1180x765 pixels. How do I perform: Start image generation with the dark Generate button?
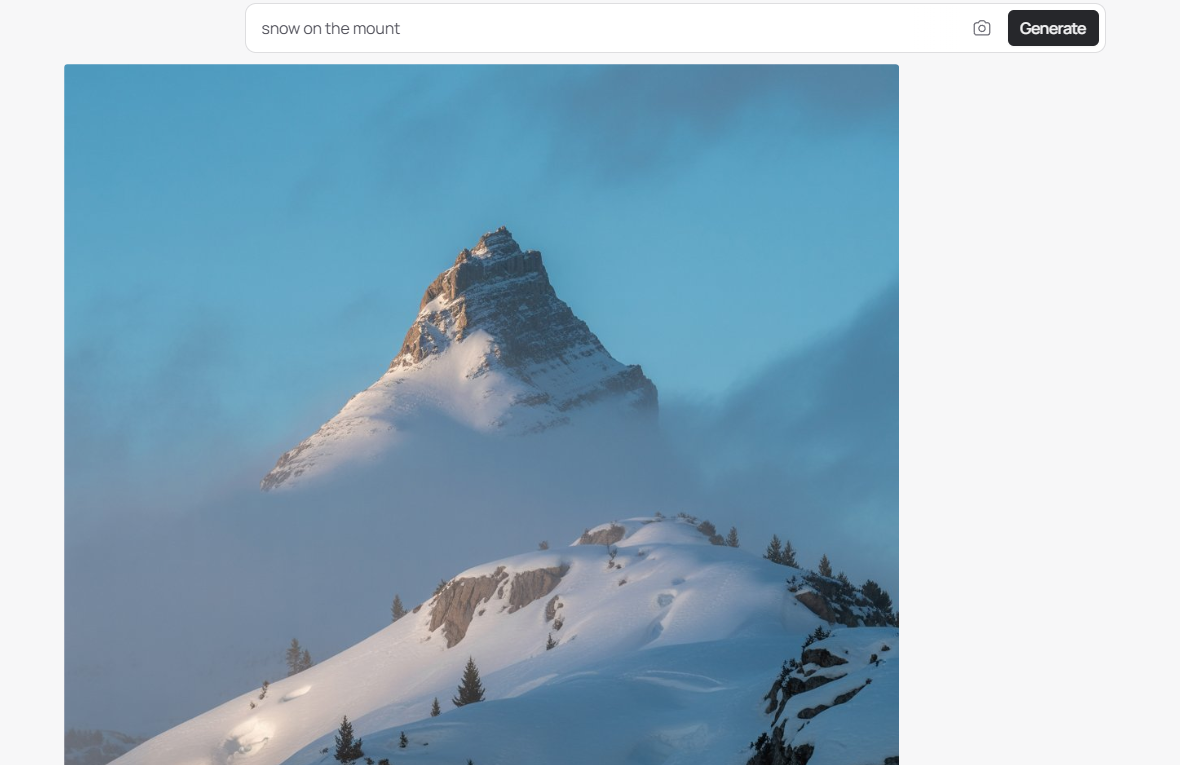[x=1053, y=29]
